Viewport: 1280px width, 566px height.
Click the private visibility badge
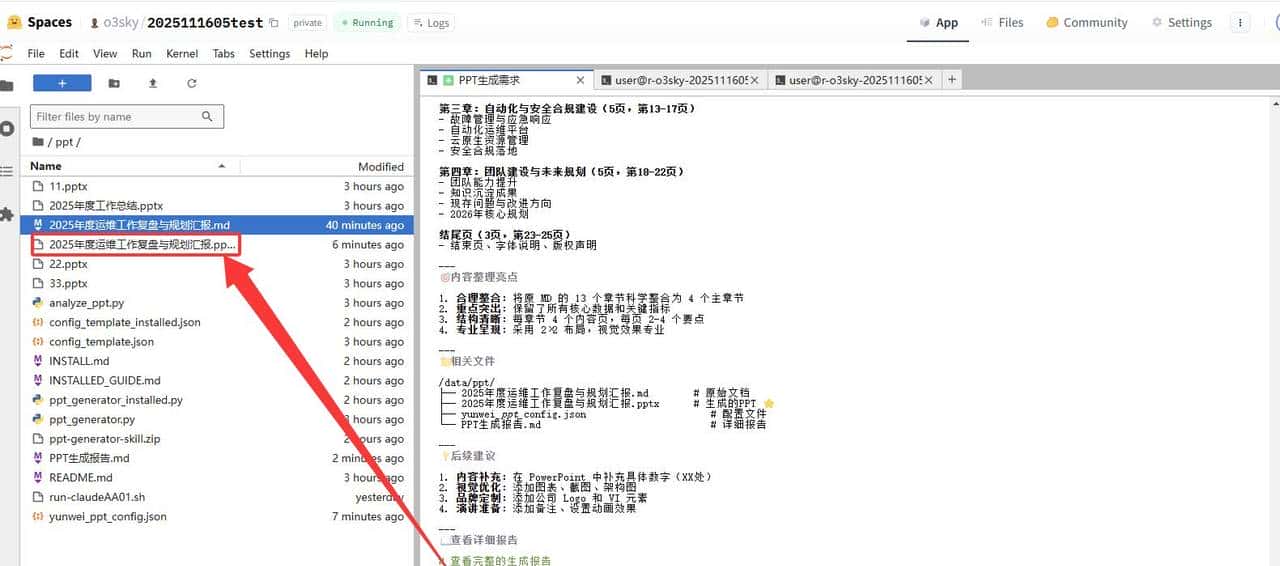tap(308, 23)
